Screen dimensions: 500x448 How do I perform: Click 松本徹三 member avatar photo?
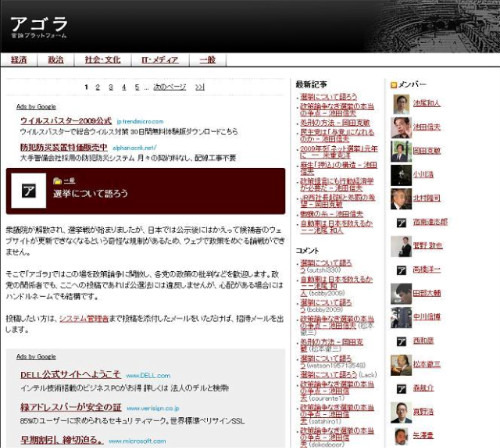click(401, 365)
